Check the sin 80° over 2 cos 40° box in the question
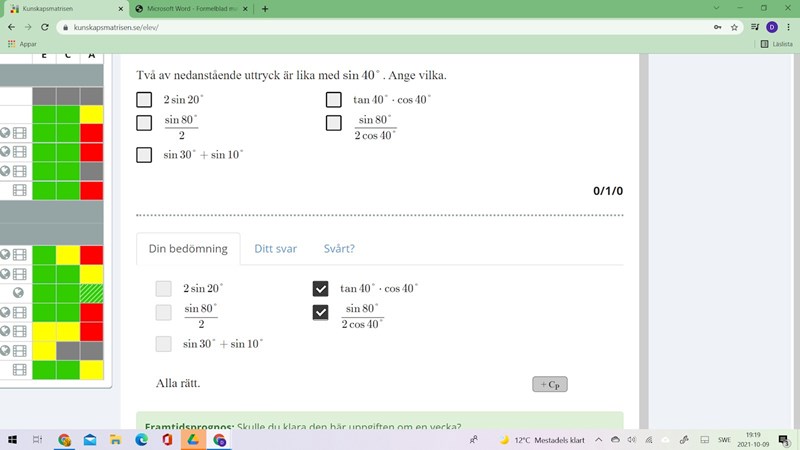The image size is (800, 450). [x=334, y=123]
